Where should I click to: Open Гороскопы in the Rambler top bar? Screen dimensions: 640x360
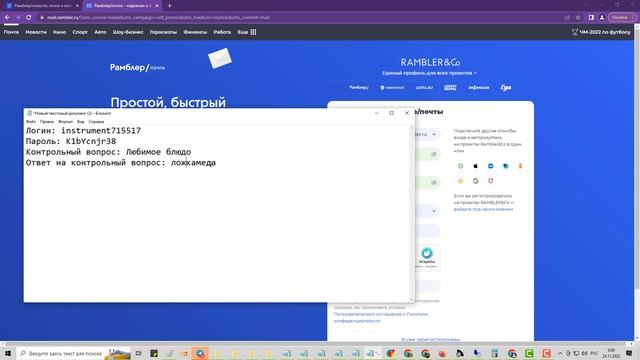point(163,32)
